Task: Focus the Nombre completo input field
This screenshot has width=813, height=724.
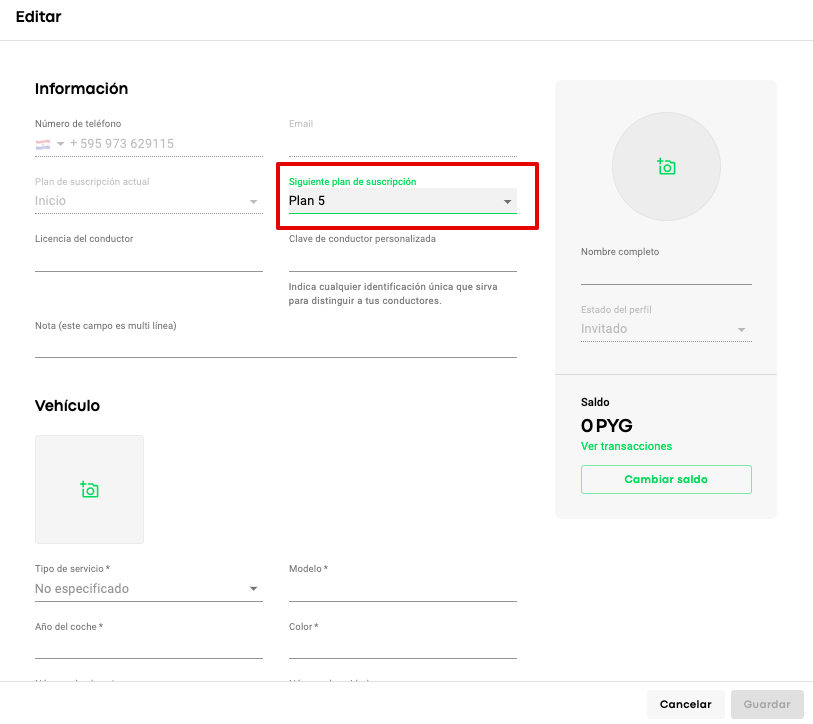Action: coord(666,272)
